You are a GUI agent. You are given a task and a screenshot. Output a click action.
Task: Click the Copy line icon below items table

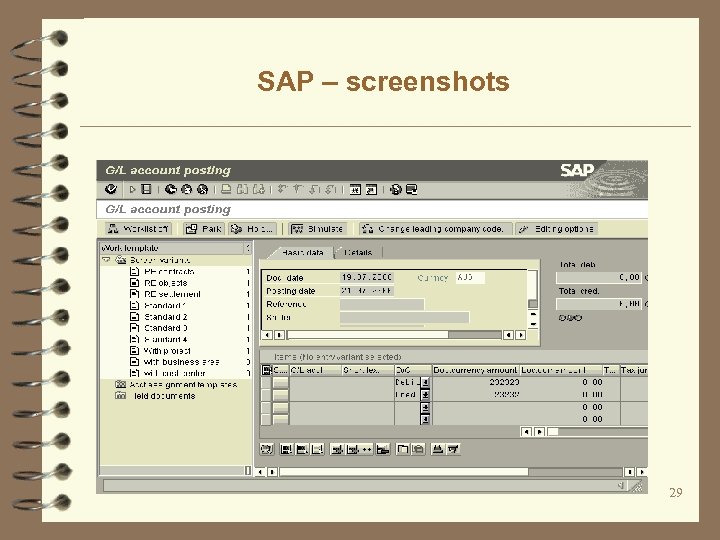pos(403,449)
